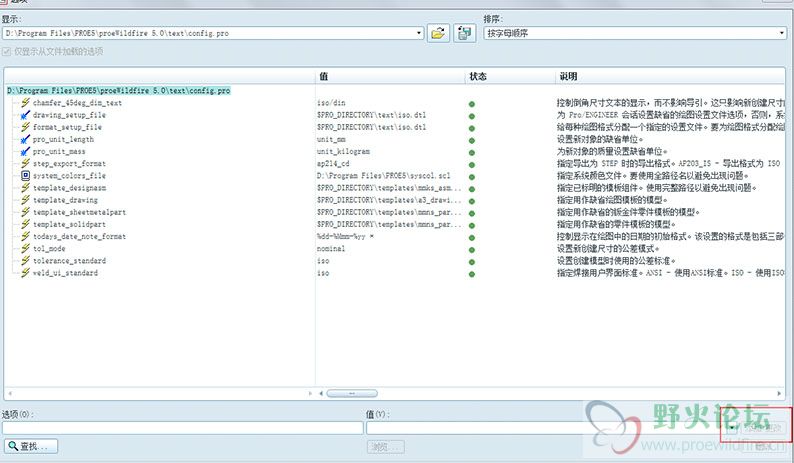Click lightning icon beside template_drawing
Screen dimensions: 794x463
(25, 200)
